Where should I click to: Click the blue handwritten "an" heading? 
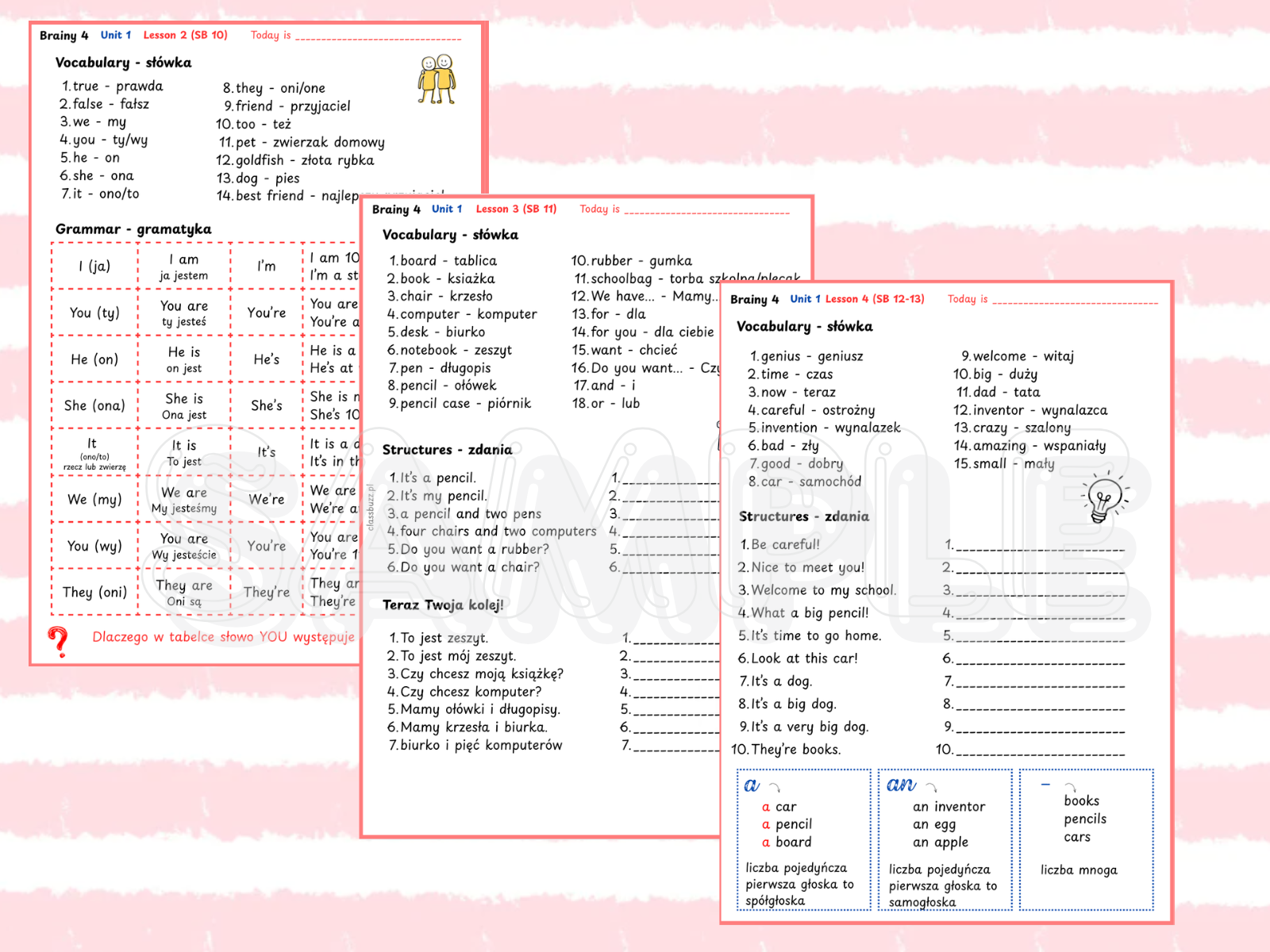(901, 785)
